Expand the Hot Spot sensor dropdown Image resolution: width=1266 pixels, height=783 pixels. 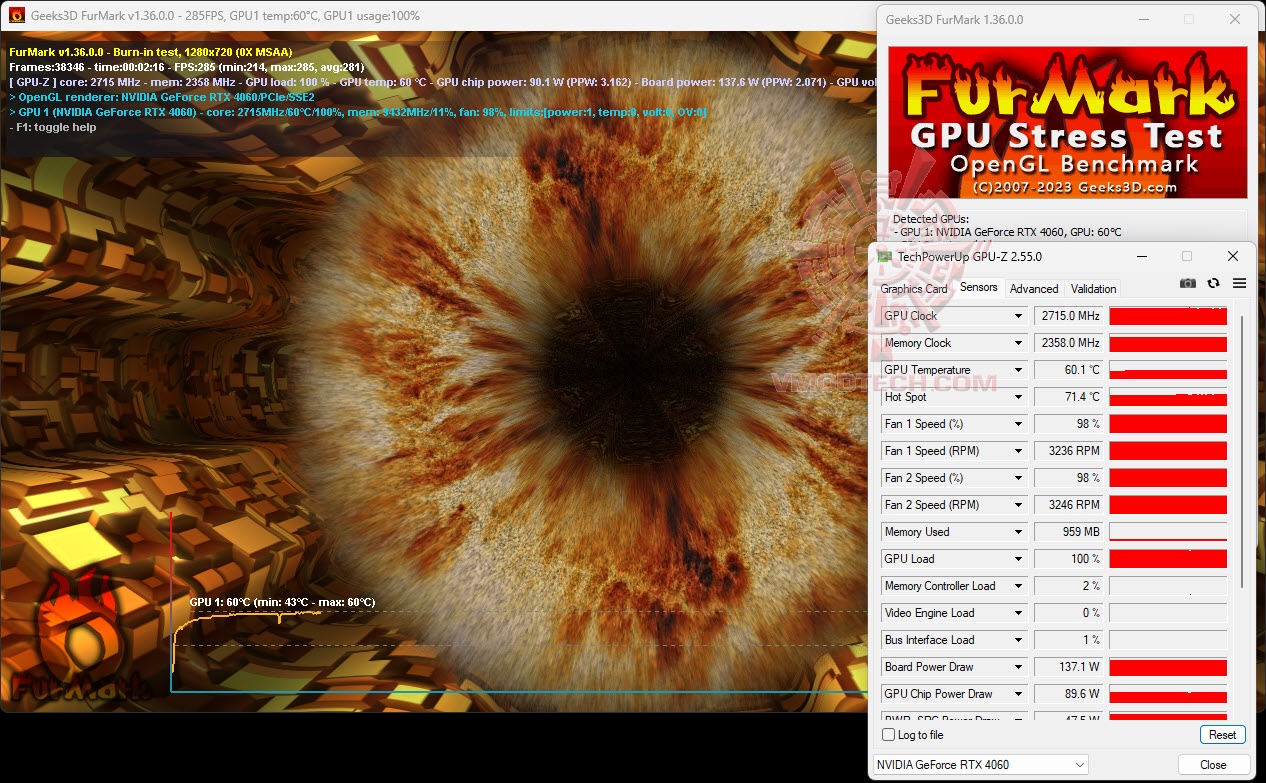1018,397
